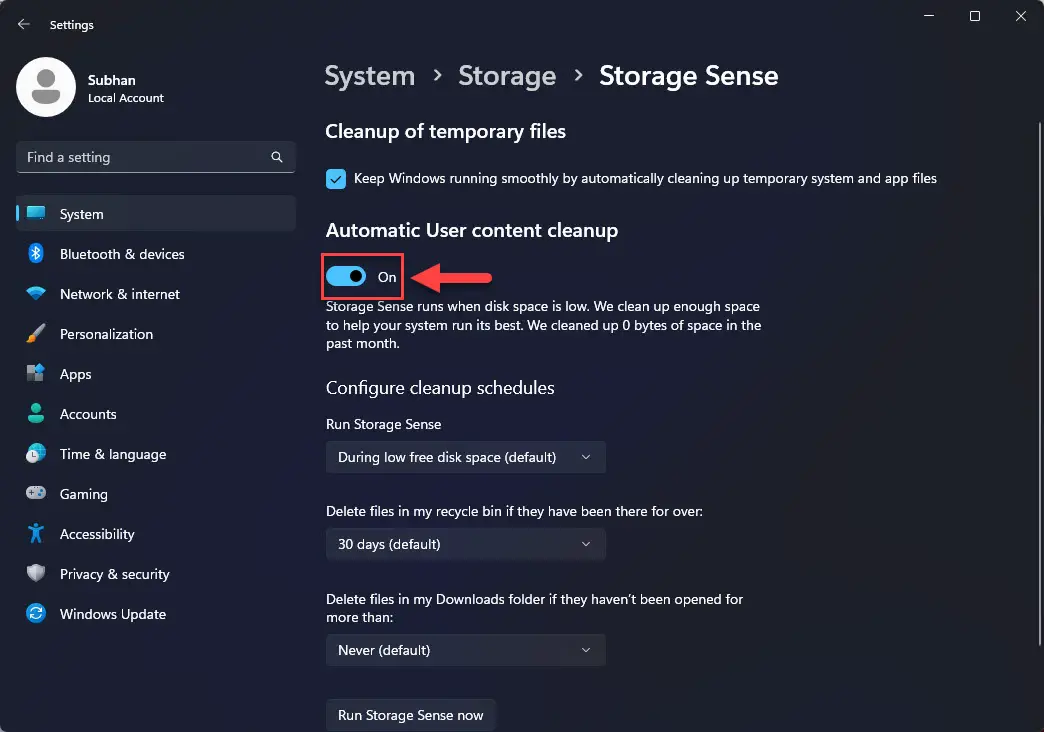
Task: Click Storage in the breadcrumb
Action: coord(507,76)
